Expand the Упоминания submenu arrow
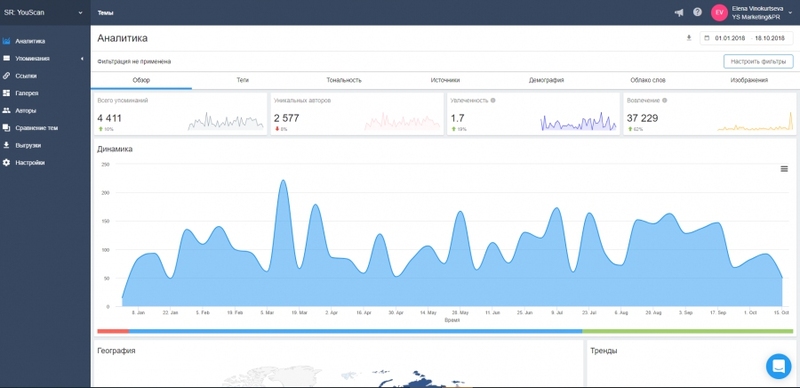This screenshot has width=800, height=388. (82, 59)
